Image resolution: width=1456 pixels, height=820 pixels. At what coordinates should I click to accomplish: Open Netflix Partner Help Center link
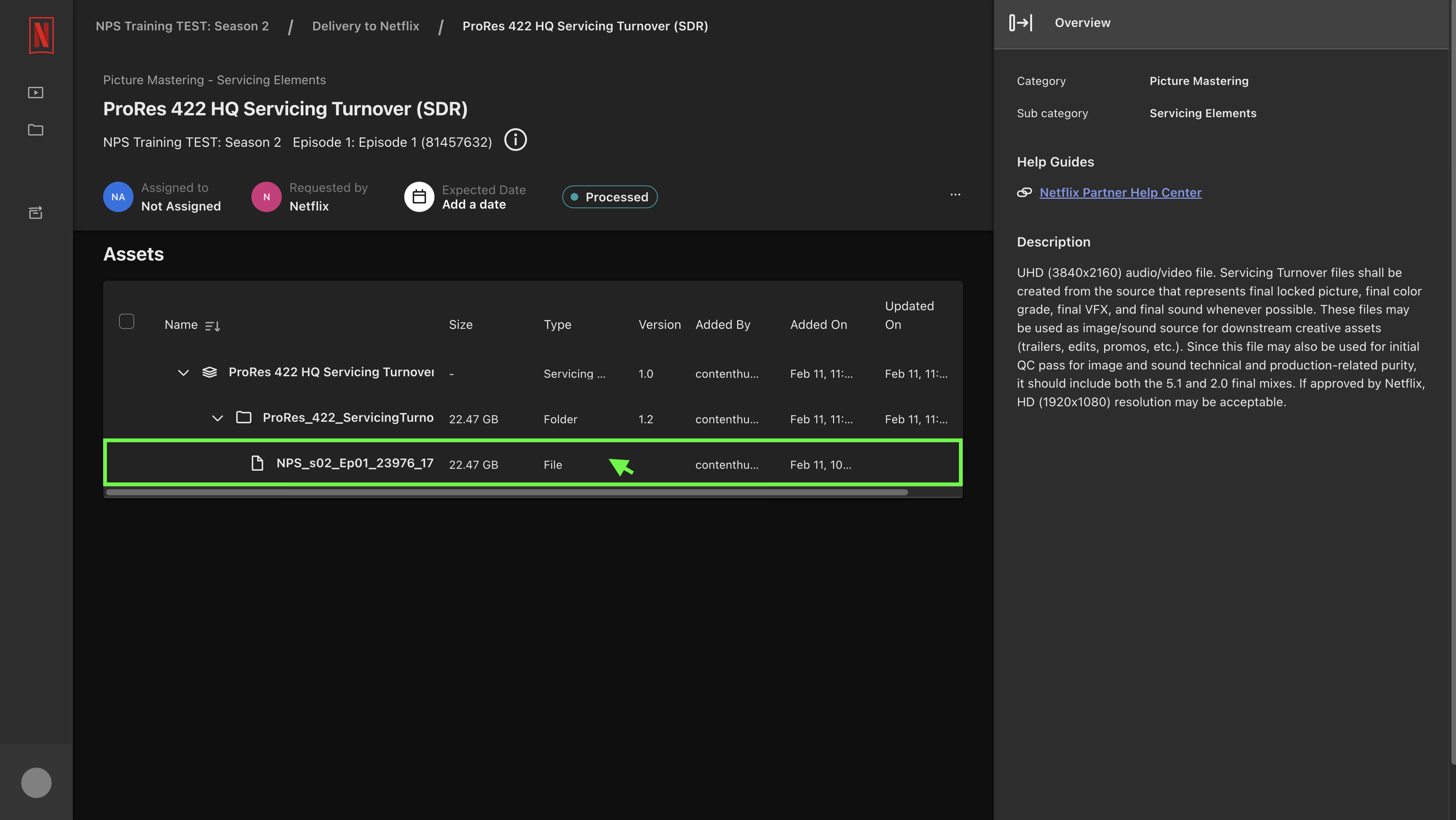pyautogui.click(x=1120, y=192)
